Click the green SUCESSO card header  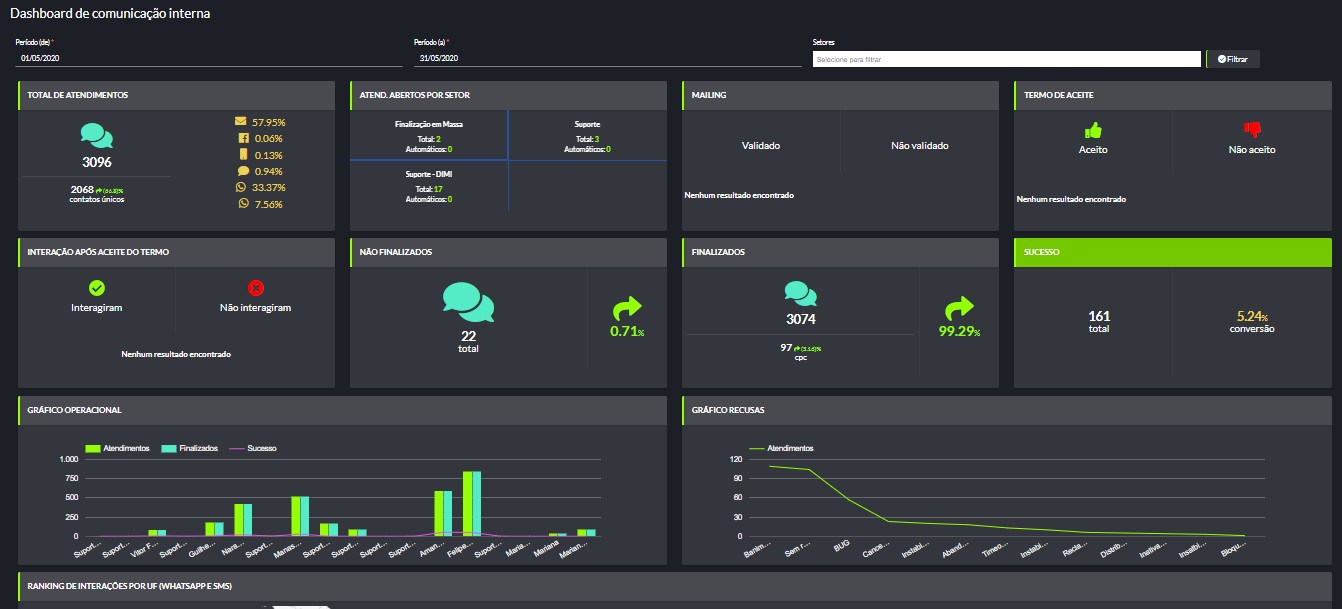(1173, 252)
